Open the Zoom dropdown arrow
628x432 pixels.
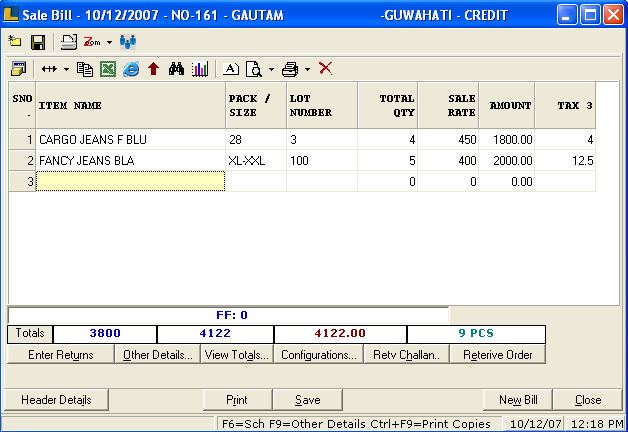(109, 42)
